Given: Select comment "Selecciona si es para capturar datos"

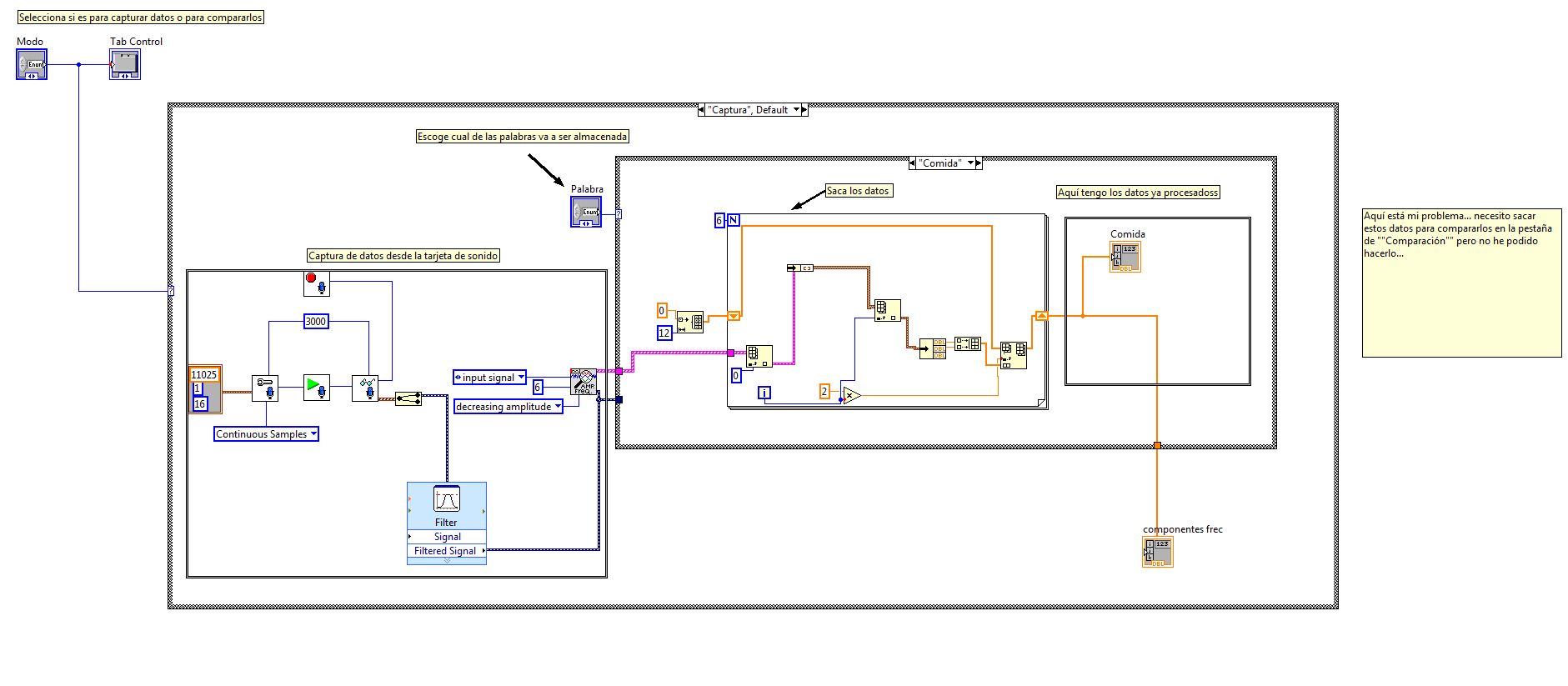Looking at the screenshot, I should coord(140,17).
